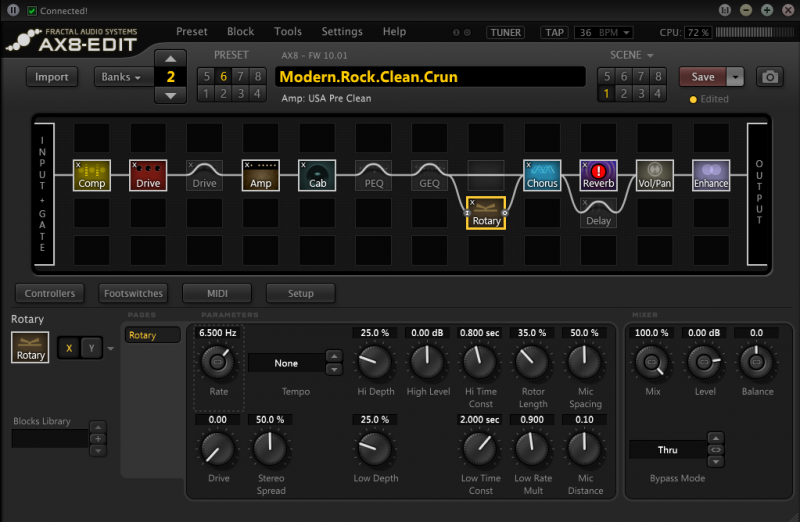Screen dimensions: 800x522
Task: Click the Chorus effect block
Action: pos(542,174)
